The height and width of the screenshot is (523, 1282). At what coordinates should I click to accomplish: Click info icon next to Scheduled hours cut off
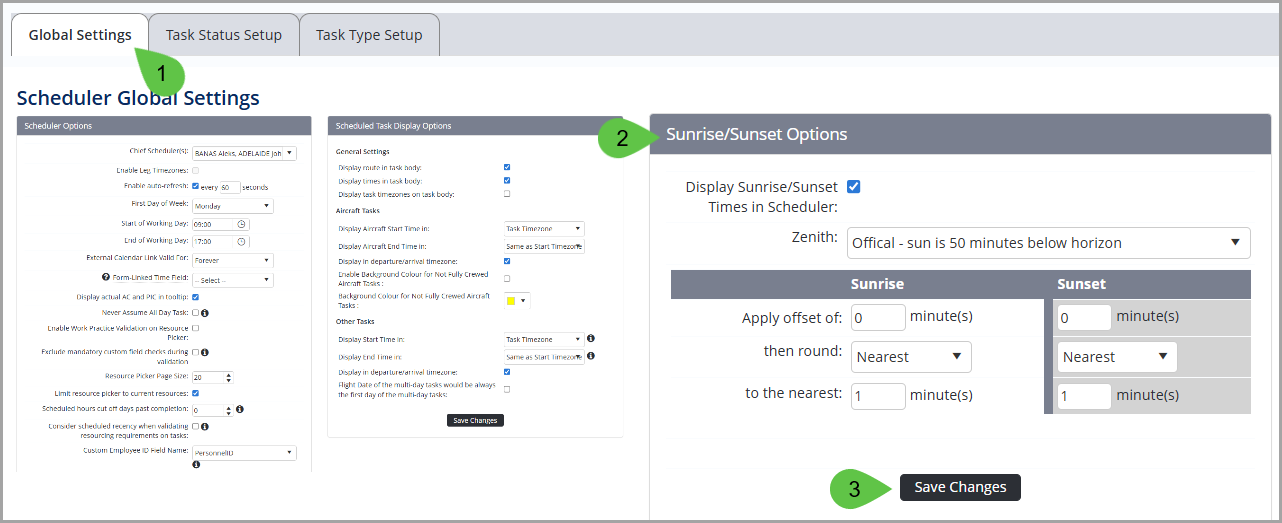241,409
